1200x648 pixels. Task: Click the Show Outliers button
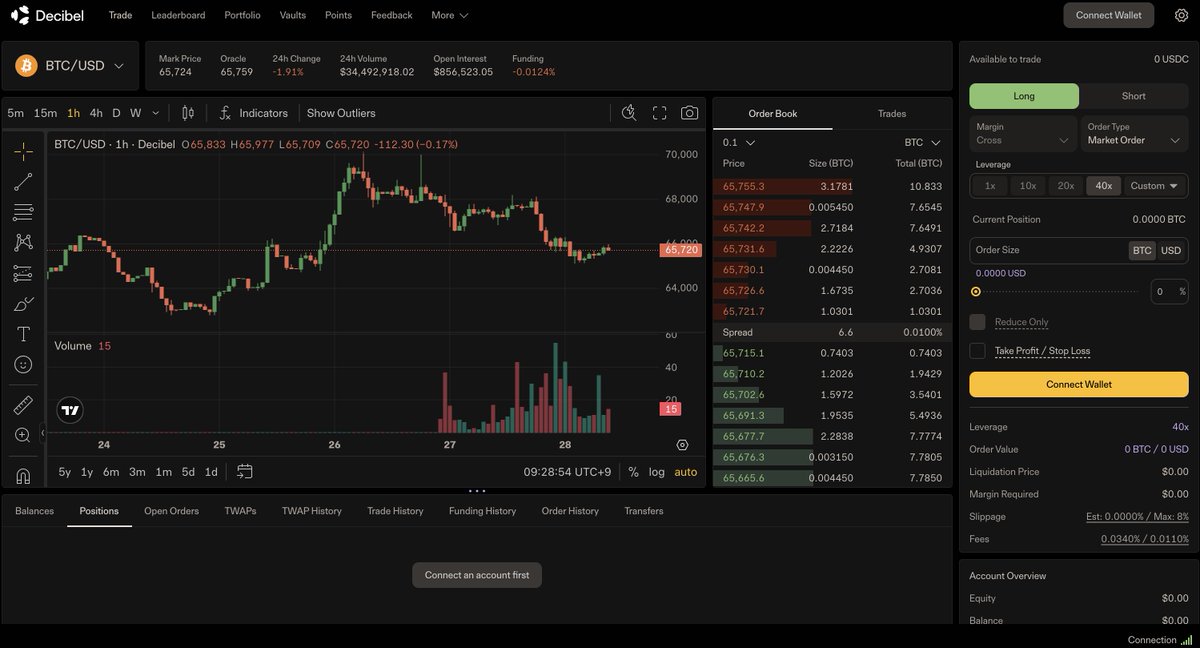[341, 113]
